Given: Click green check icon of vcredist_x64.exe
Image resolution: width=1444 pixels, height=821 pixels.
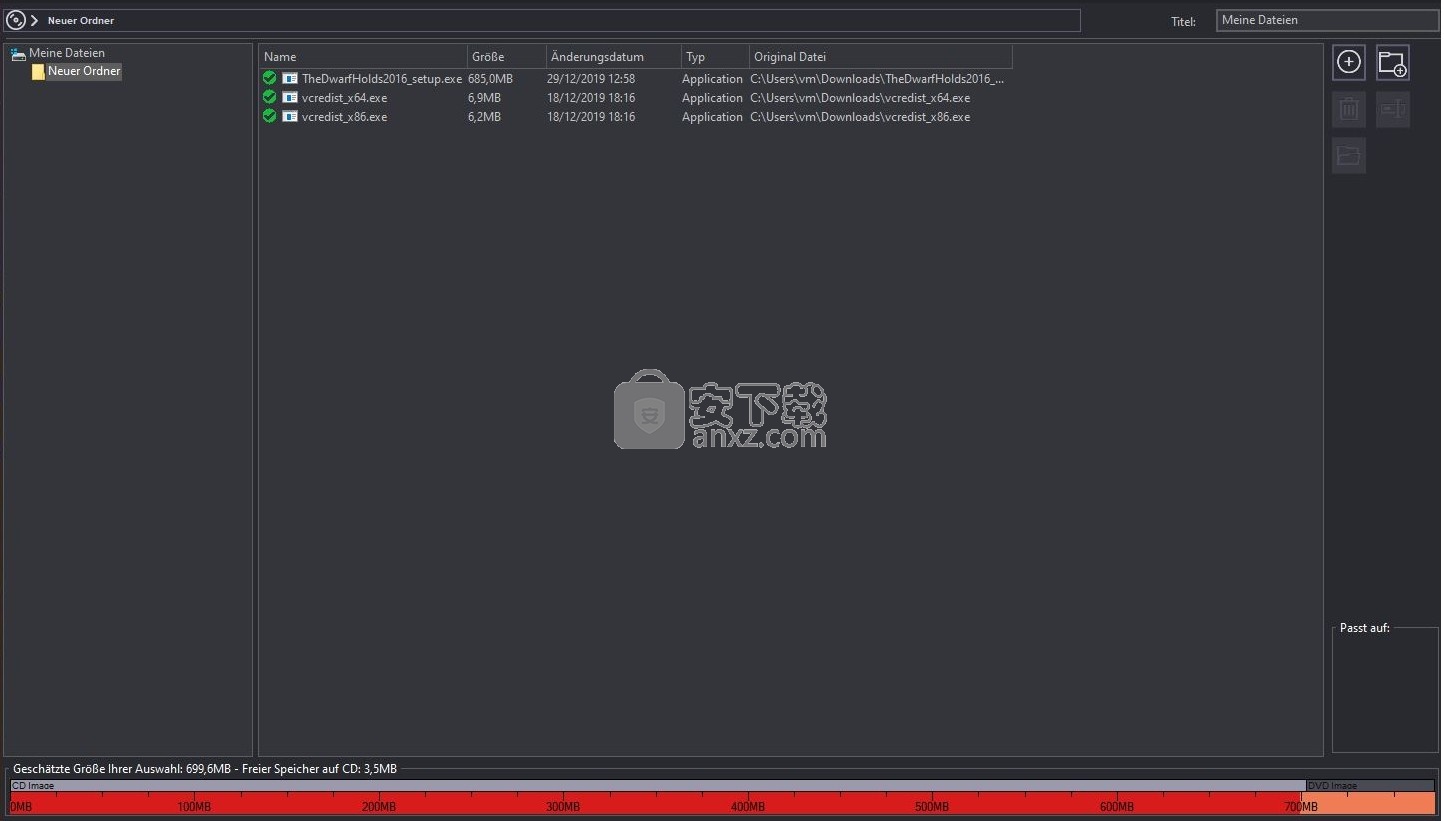Looking at the screenshot, I should tap(269, 97).
